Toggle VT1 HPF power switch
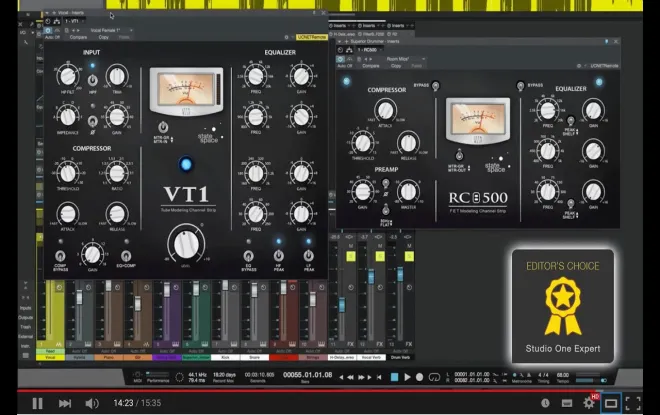 coord(93,80)
